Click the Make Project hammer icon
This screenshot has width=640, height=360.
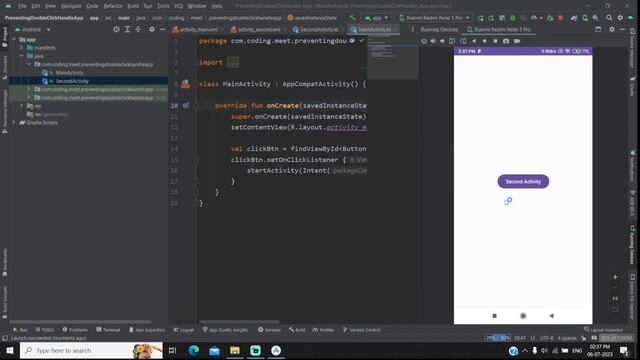pyautogui.click(x=352, y=18)
